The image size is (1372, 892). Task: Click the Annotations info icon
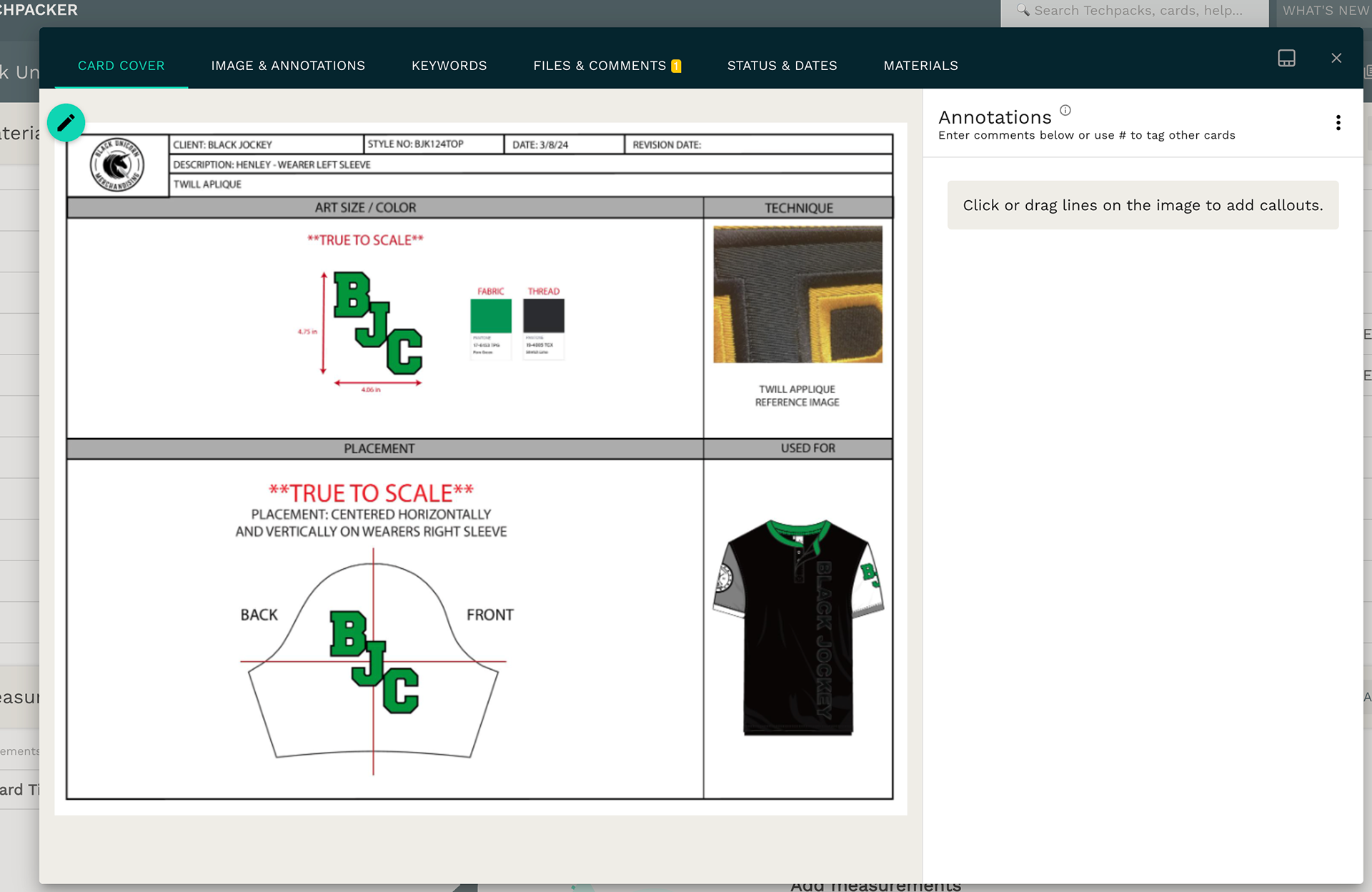point(1065,110)
